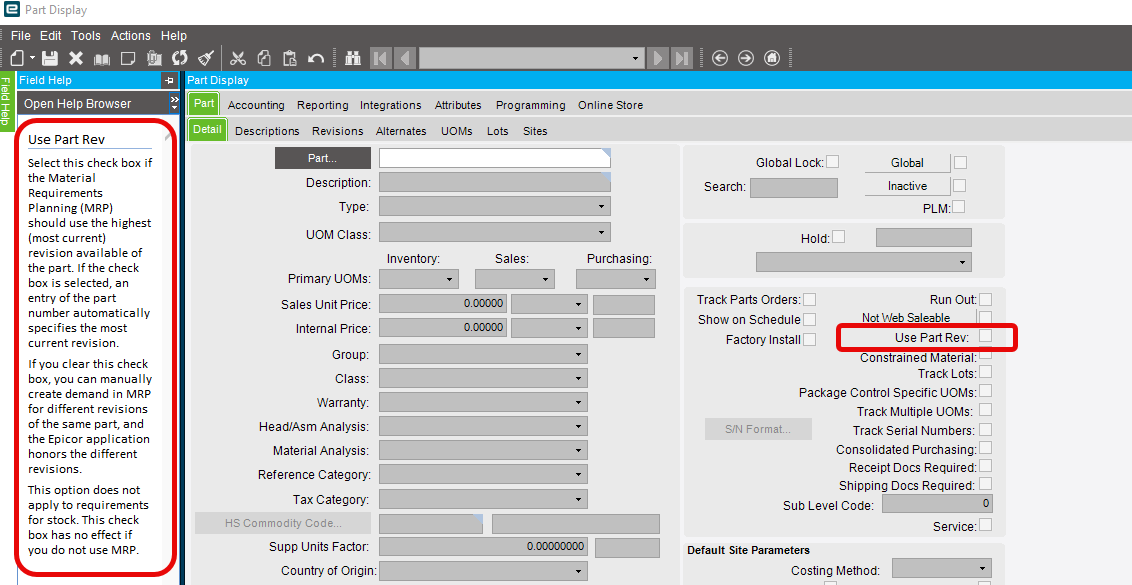Click the attachments clipboard toolbar icon
1132x585 pixels.
154,58
